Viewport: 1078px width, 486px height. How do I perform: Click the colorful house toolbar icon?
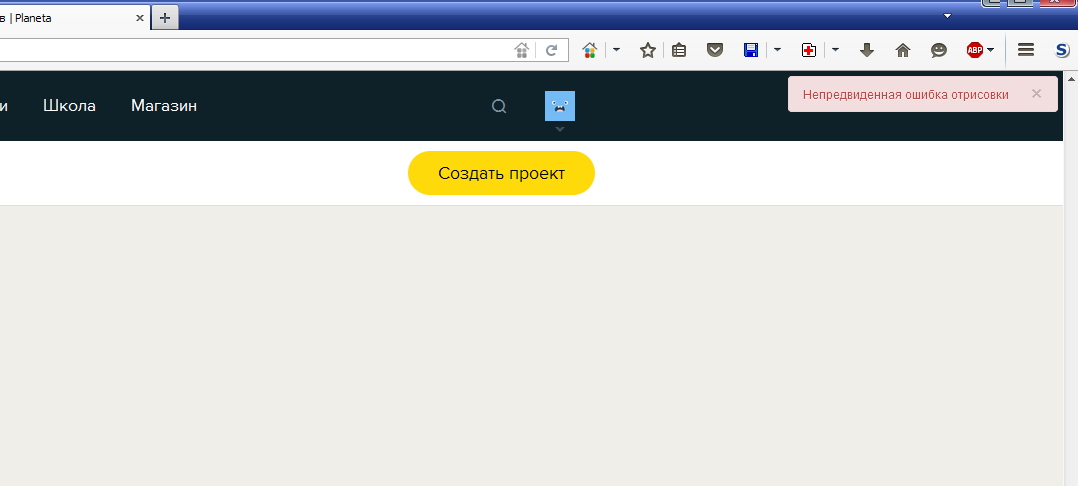(x=589, y=49)
